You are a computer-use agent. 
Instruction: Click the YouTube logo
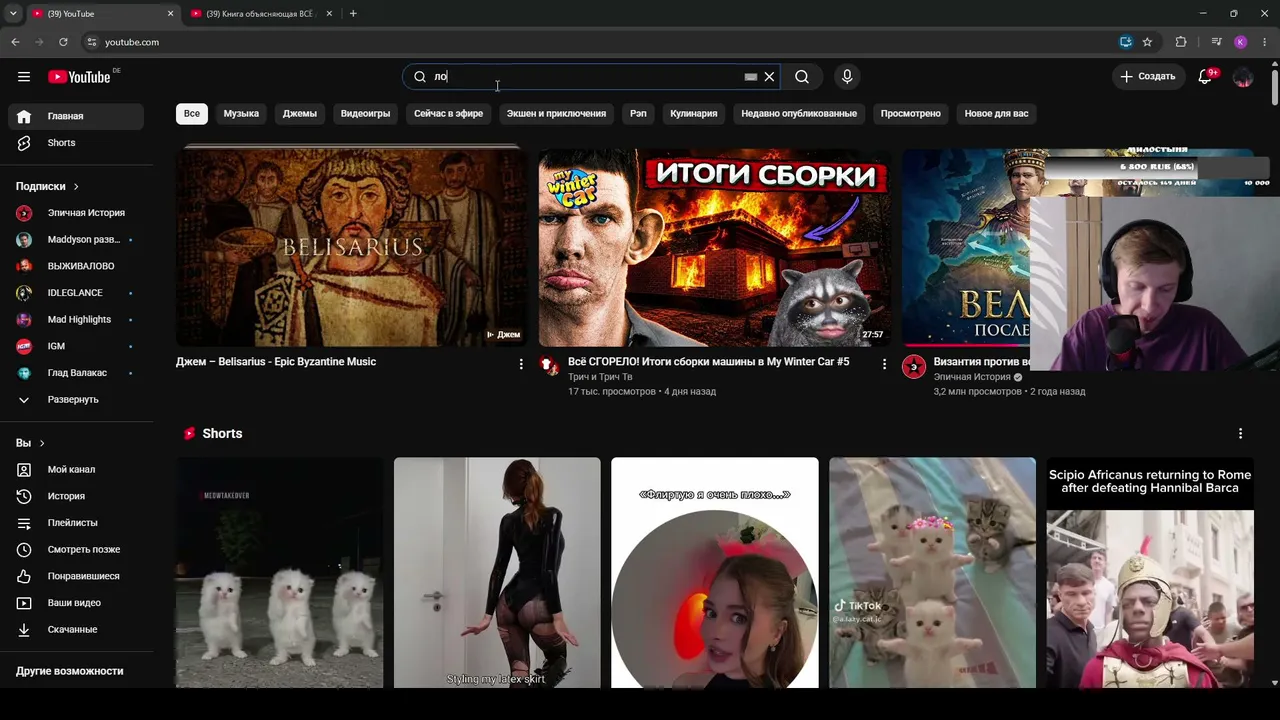[x=80, y=77]
